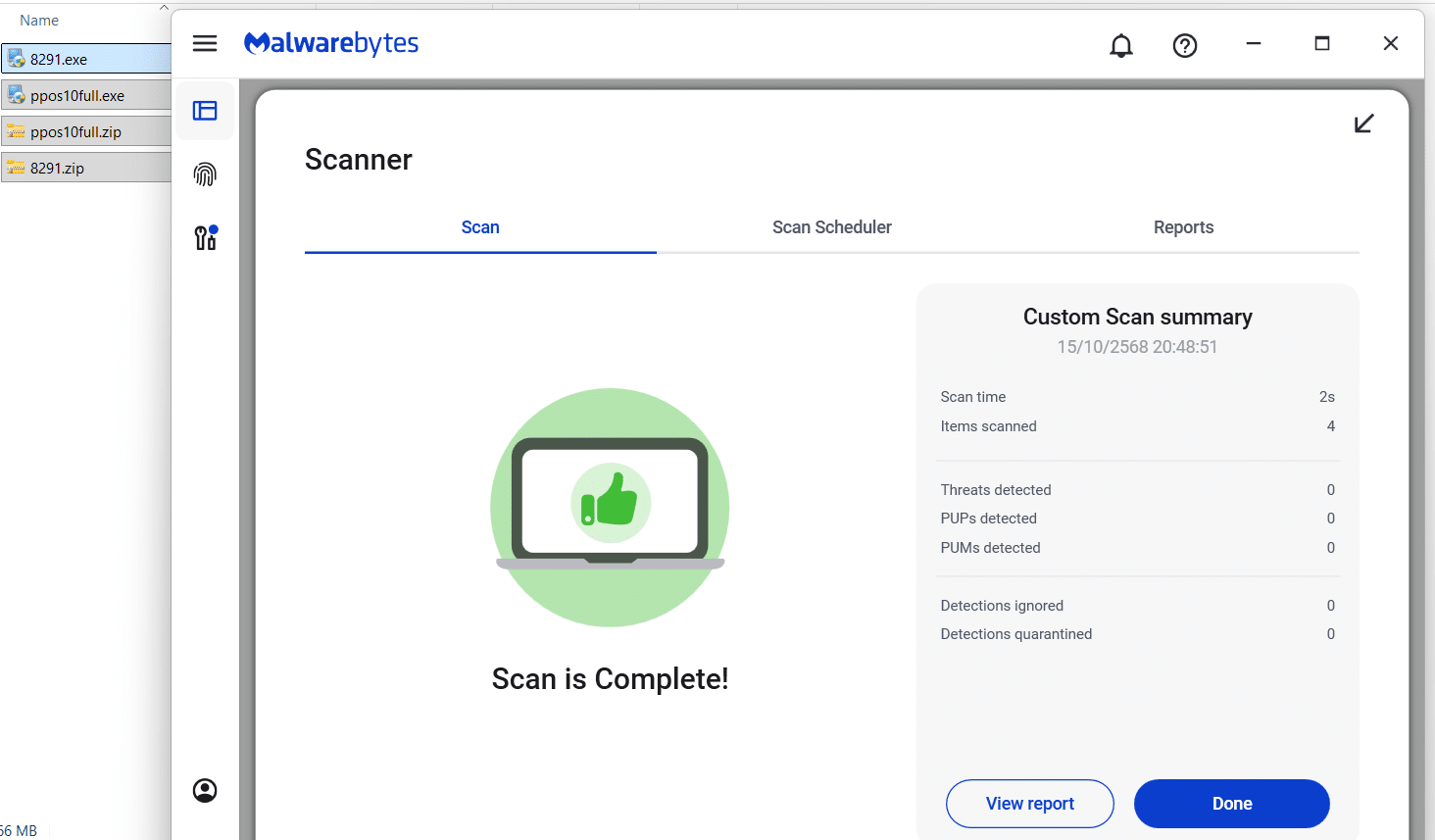Click the View report button

point(1029,804)
